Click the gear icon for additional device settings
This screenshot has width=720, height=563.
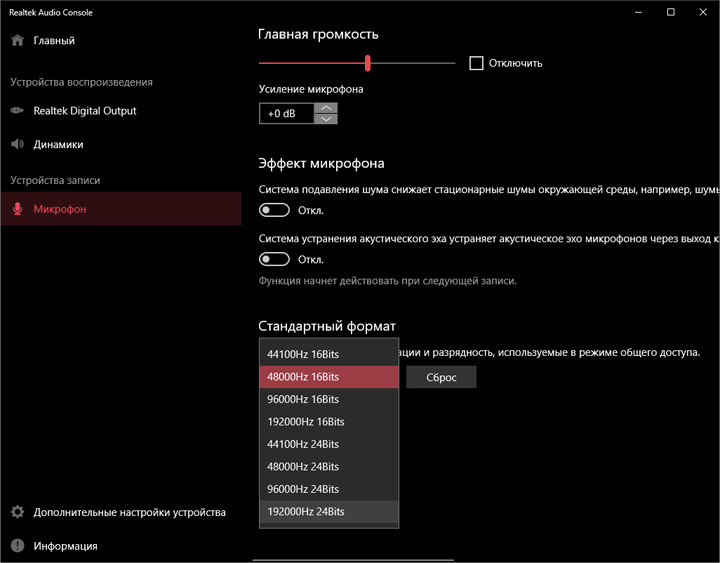click(17, 512)
